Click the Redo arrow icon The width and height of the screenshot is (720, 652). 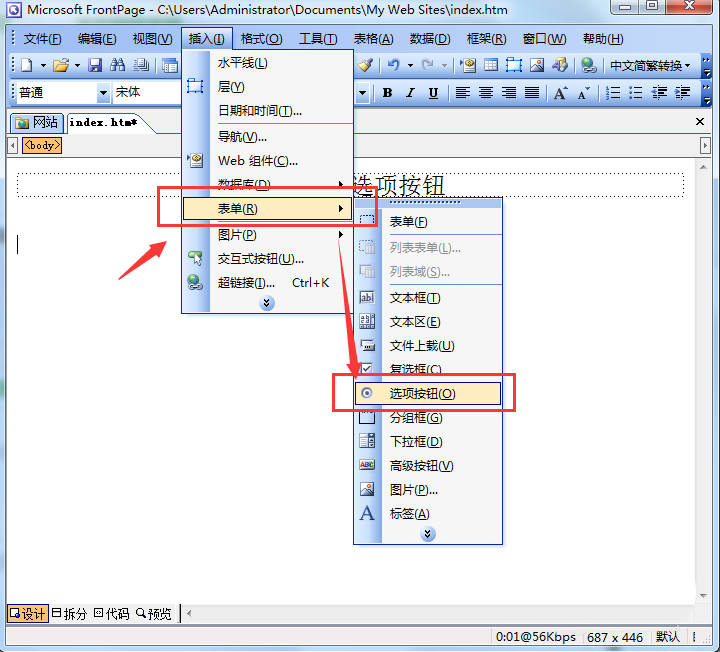(x=428, y=65)
